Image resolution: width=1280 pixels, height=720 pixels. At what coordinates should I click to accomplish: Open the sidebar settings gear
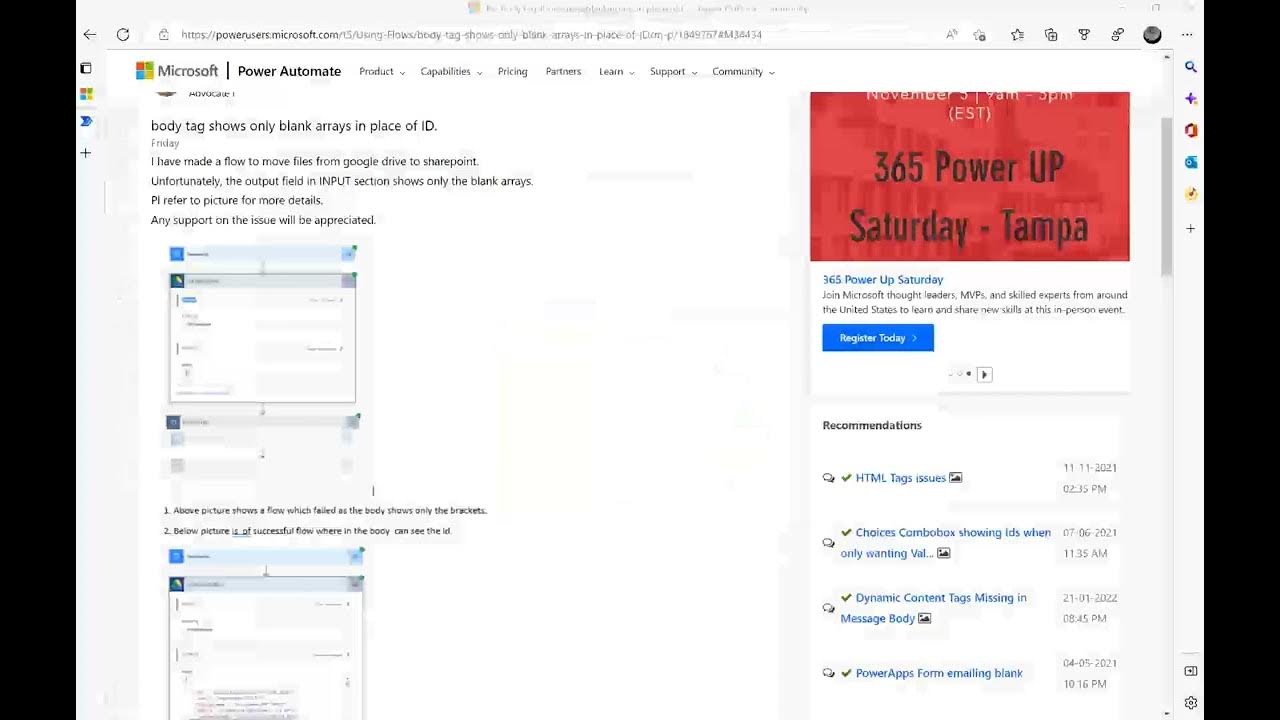pos(1191,703)
